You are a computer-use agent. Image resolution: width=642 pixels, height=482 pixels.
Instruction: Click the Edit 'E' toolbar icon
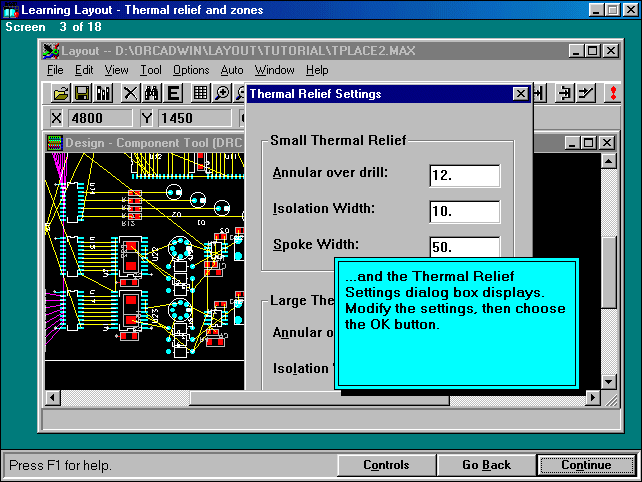point(173,94)
